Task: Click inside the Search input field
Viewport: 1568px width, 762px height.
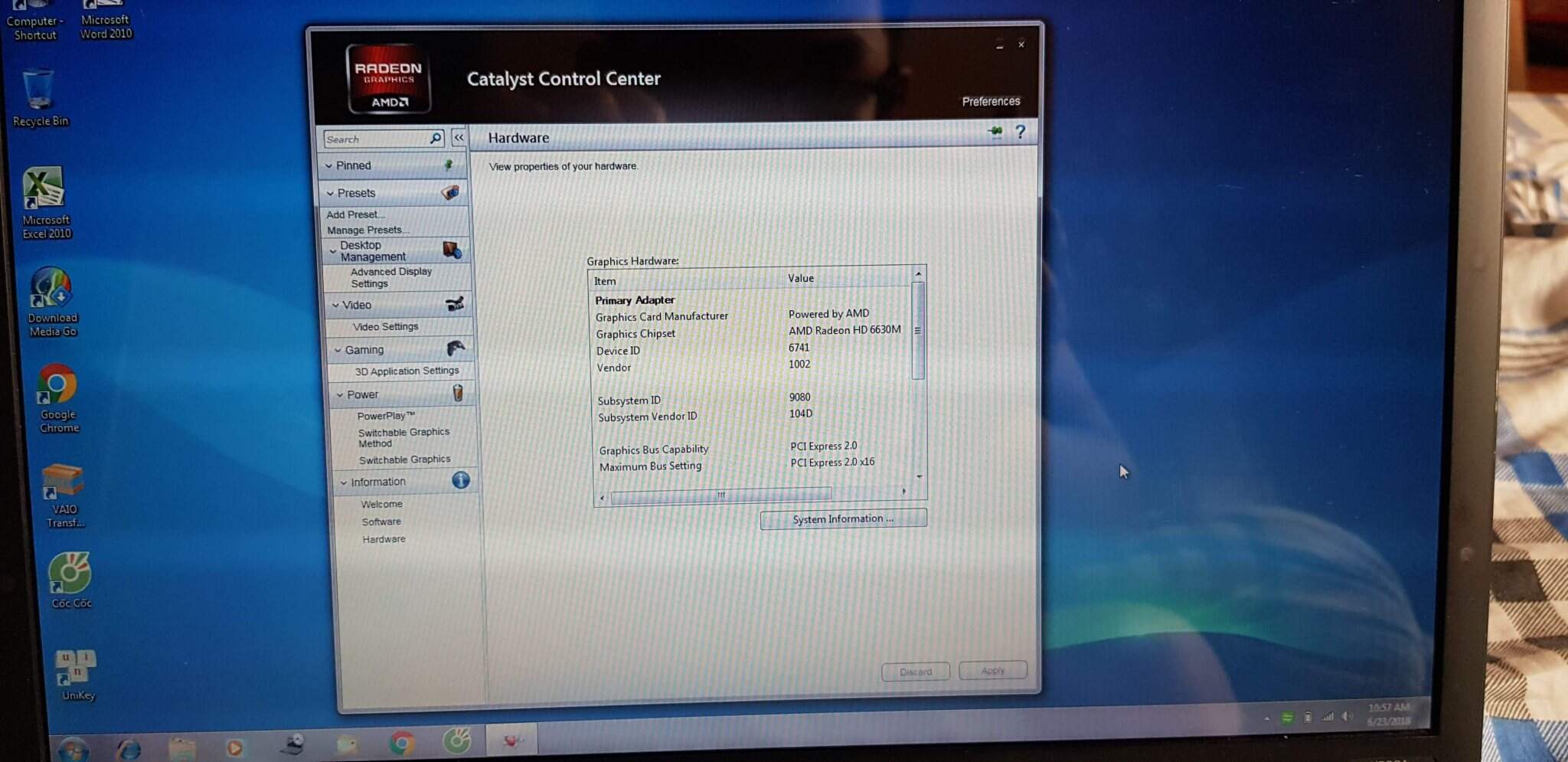Action: pos(375,139)
